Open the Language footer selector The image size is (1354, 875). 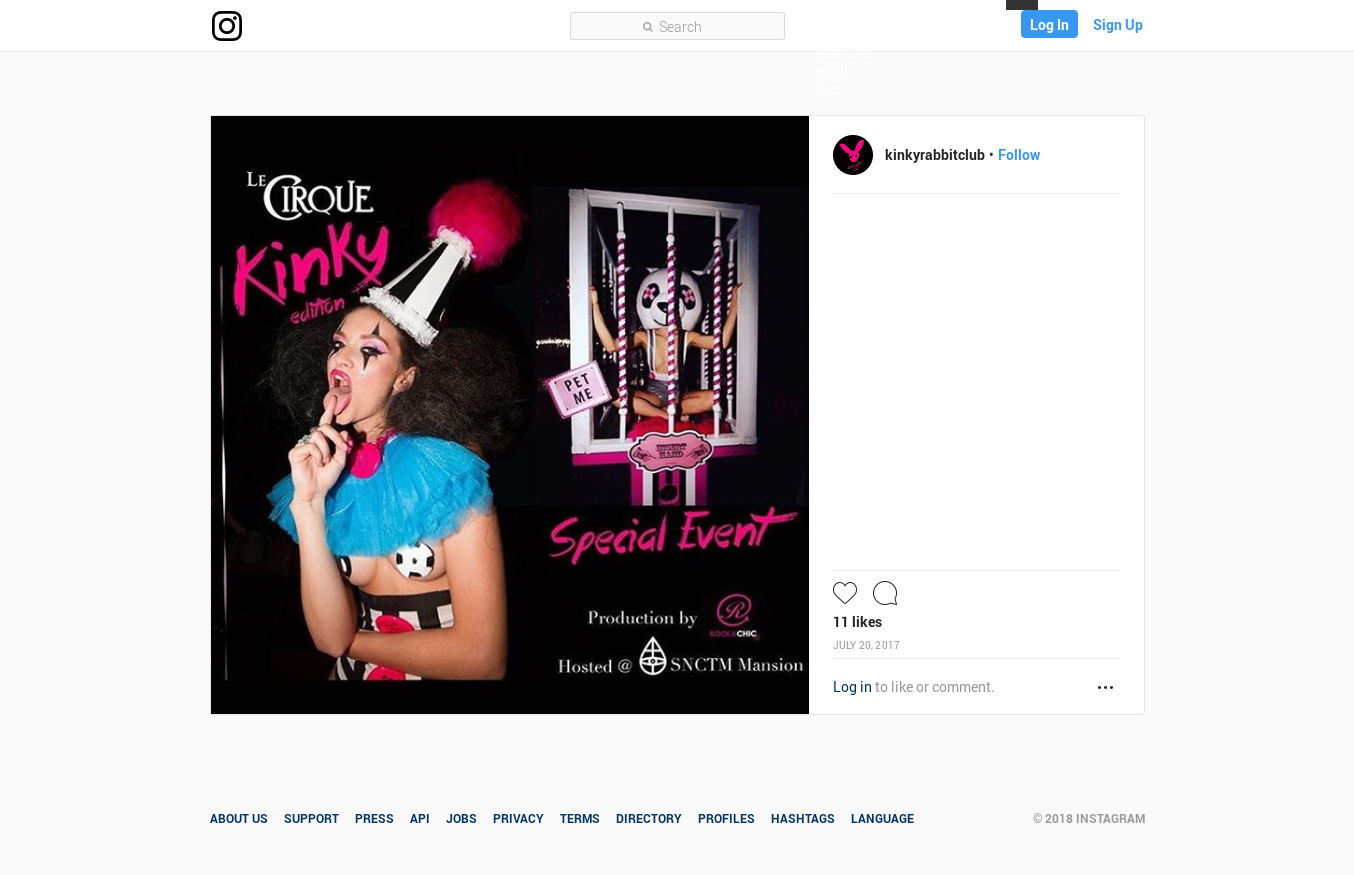(882, 818)
